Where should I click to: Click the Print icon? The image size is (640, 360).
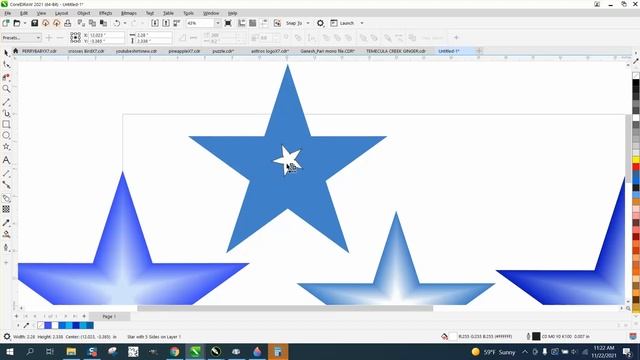68,23
